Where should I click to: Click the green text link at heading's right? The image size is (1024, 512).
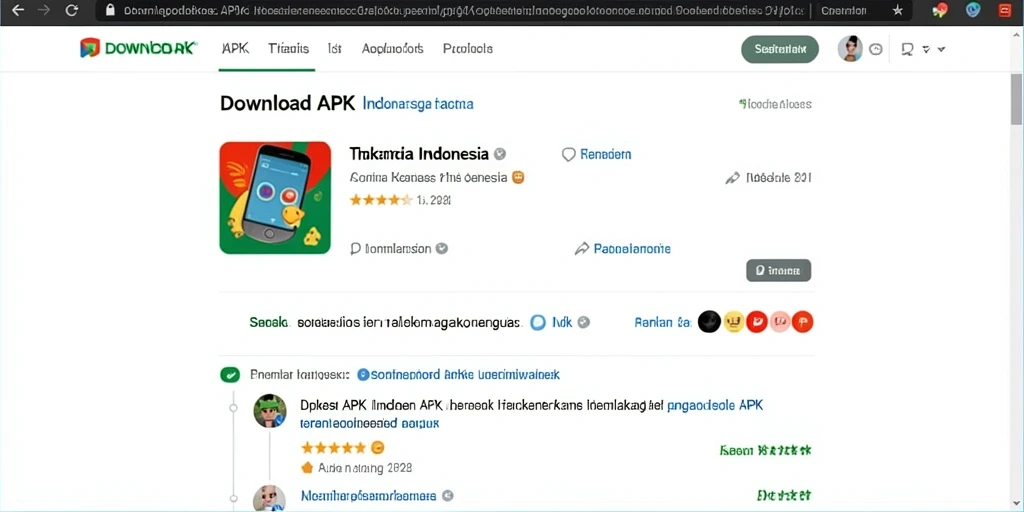[775, 104]
